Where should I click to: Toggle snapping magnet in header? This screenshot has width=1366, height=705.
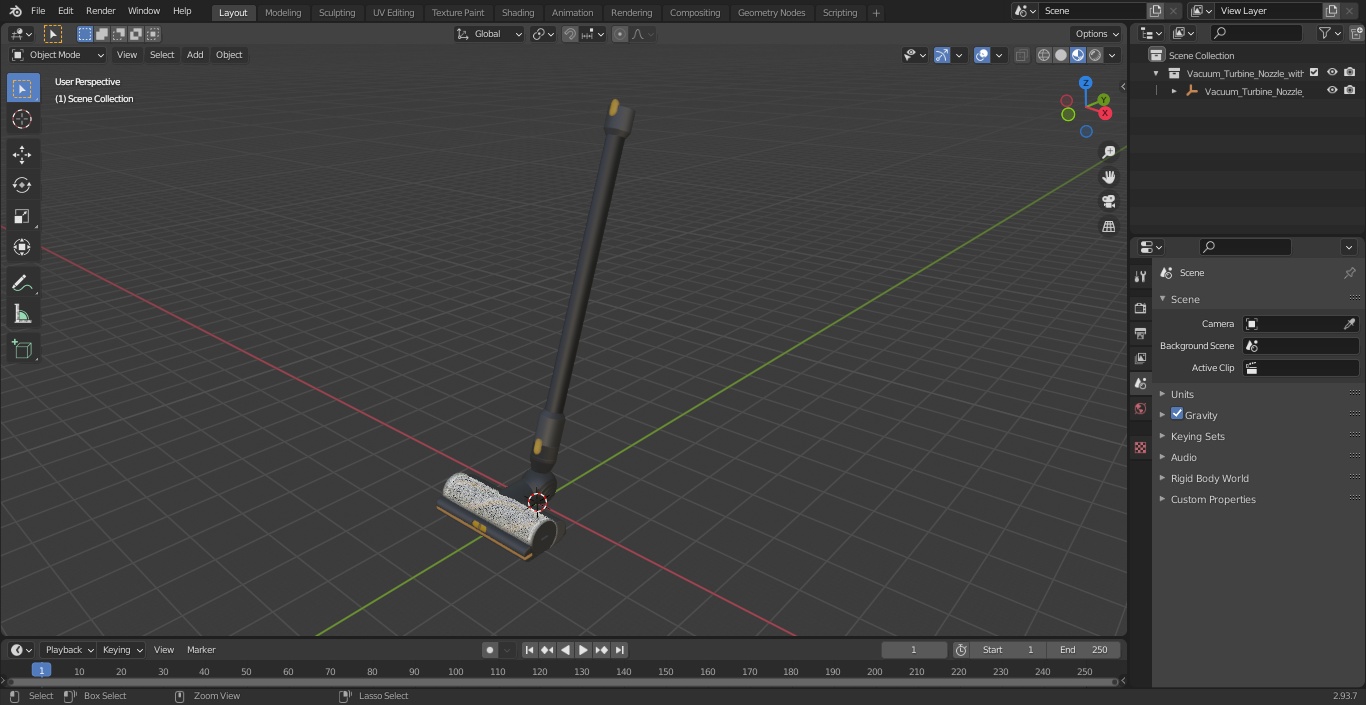[570, 34]
